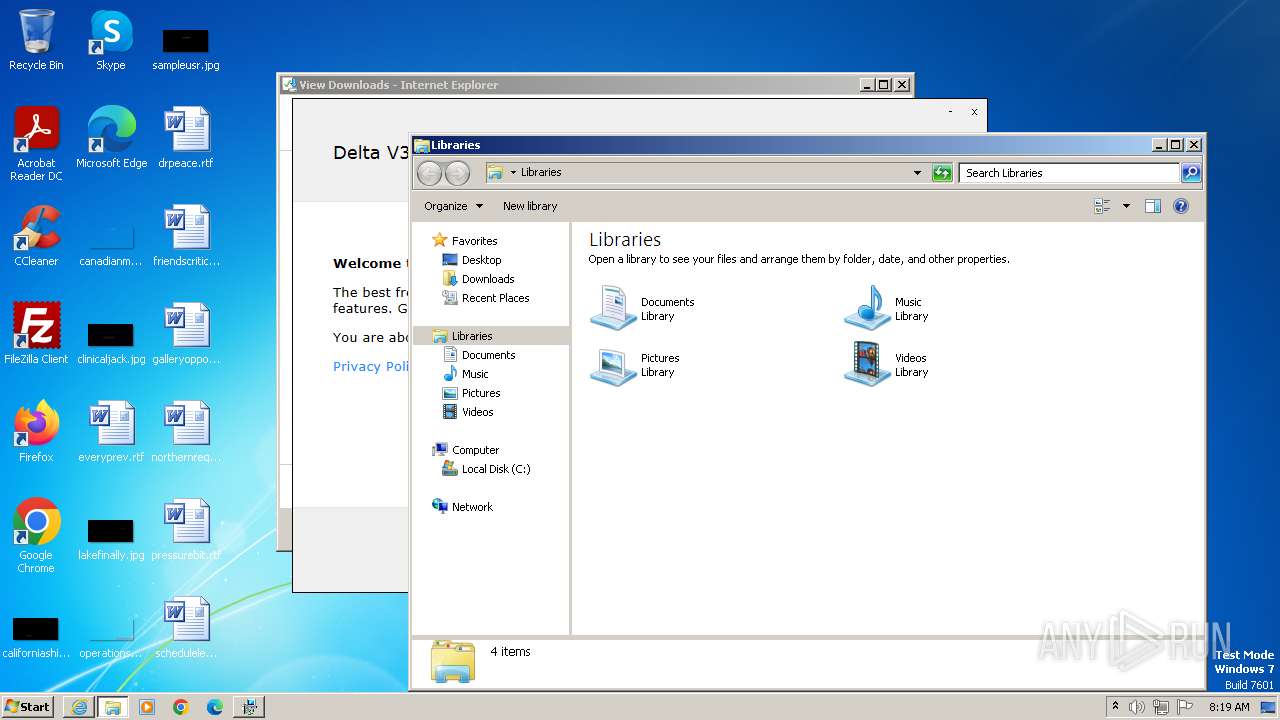Select pressurebit.rtf file on desktop
Screen dimensions: 1280x720
(x=186, y=530)
